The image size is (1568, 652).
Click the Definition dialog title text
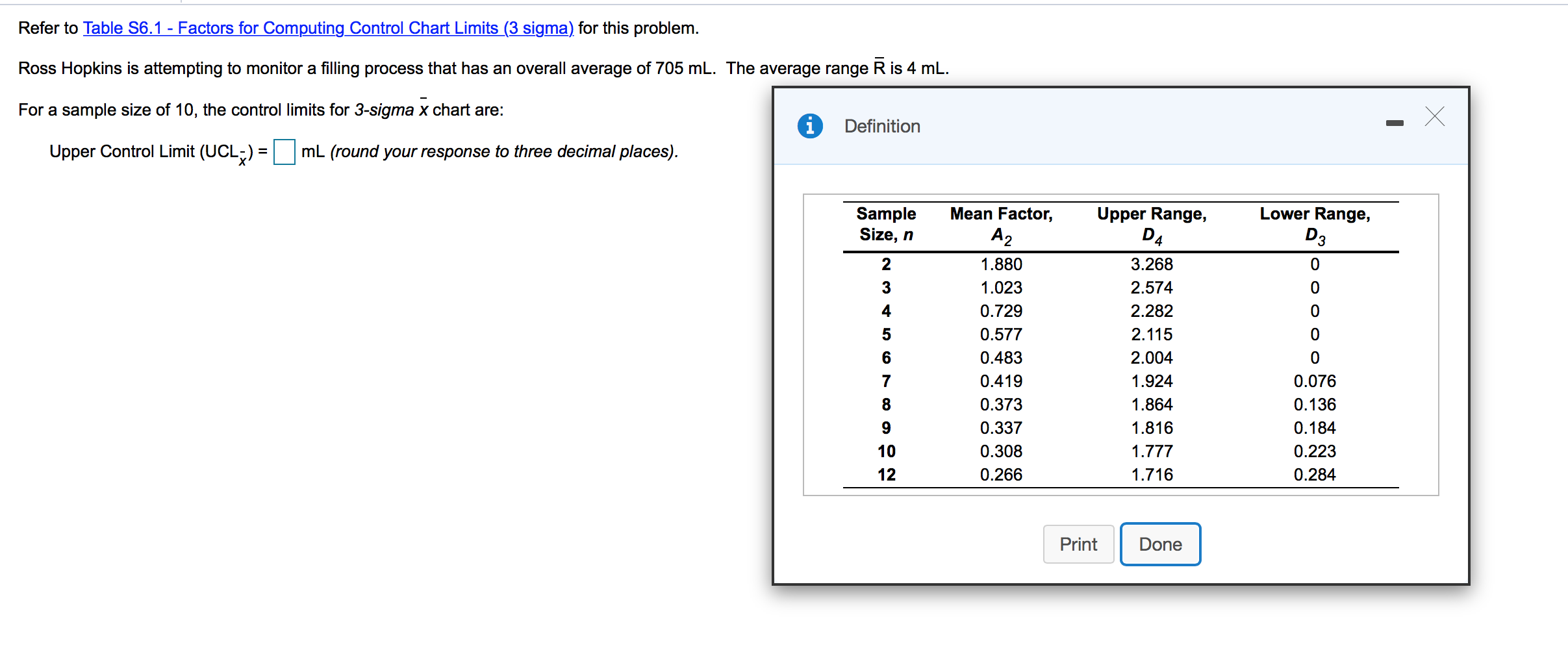click(x=881, y=125)
